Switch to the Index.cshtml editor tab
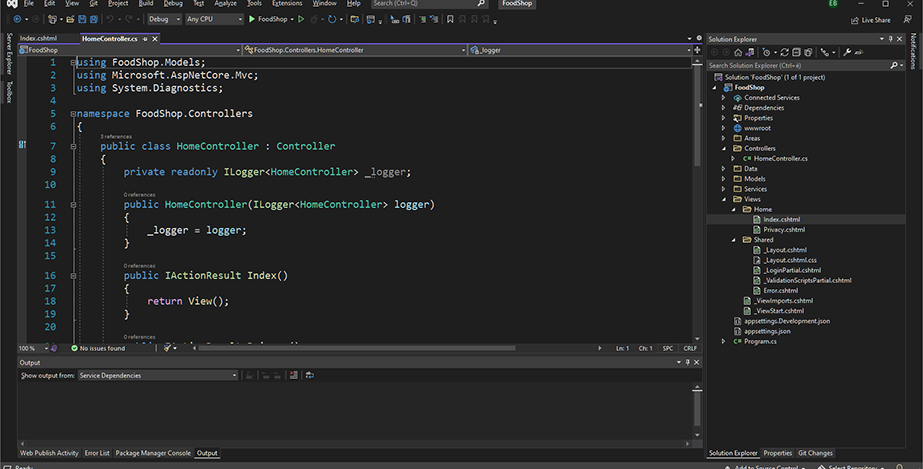Viewport: 923px width, 469px height. [39, 38]
